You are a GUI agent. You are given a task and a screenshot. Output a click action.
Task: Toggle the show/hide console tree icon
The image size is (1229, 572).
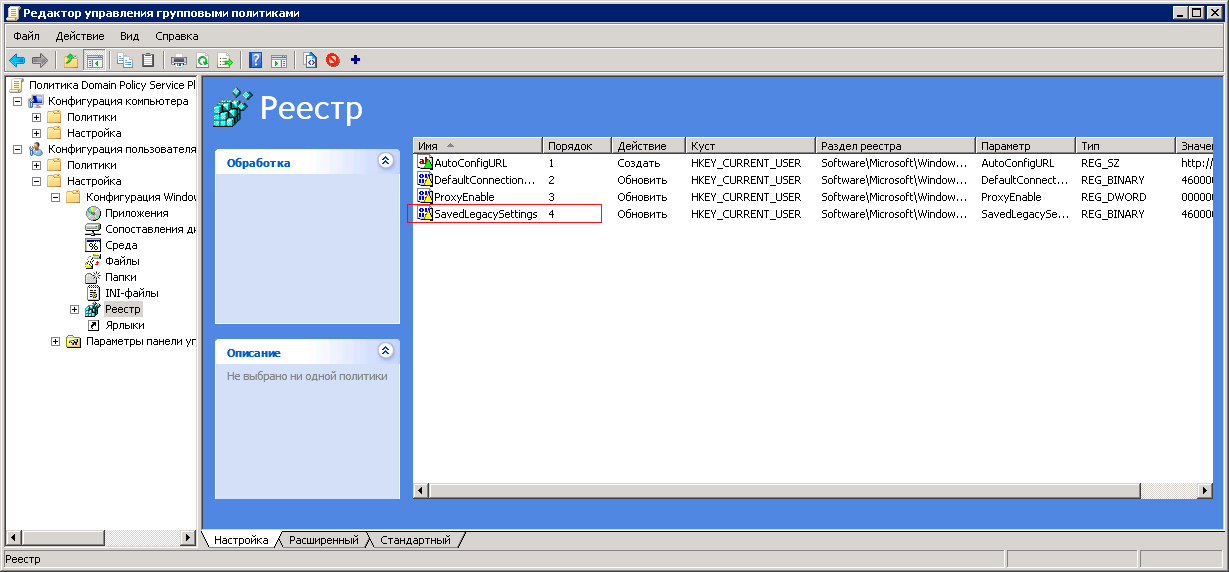tap(95, 60)
